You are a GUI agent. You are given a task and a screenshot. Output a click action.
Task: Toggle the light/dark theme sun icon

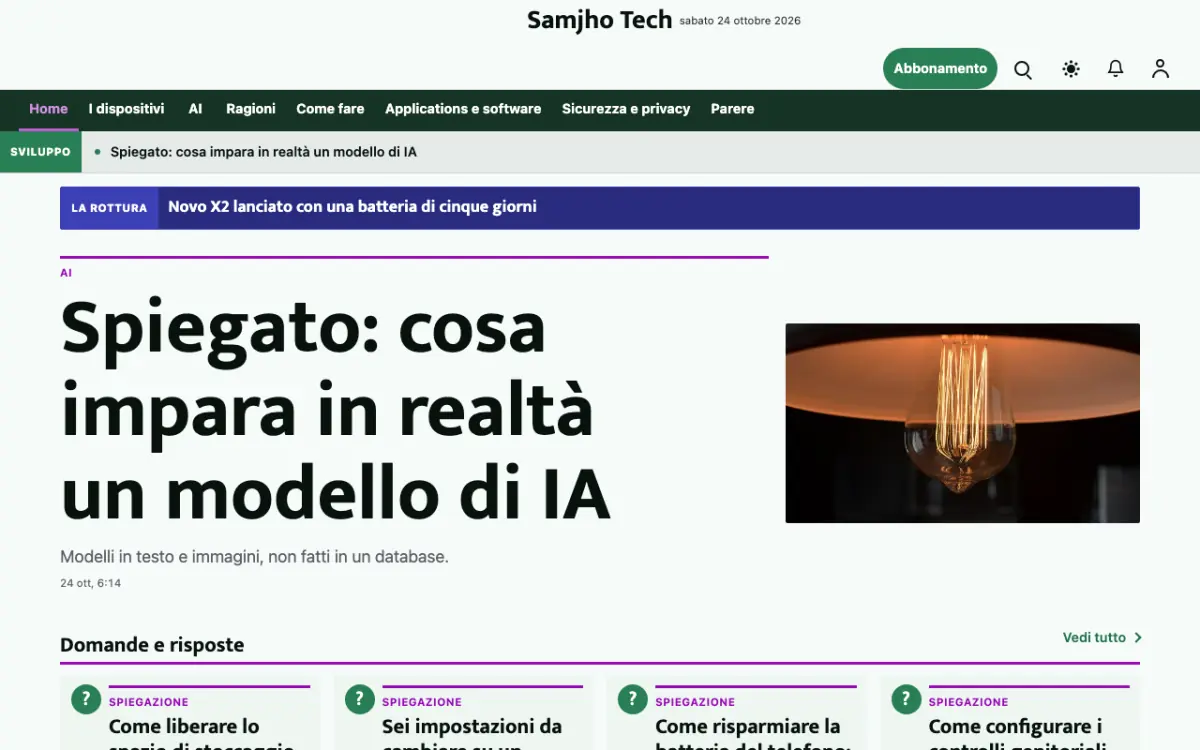click(1071, 69)
